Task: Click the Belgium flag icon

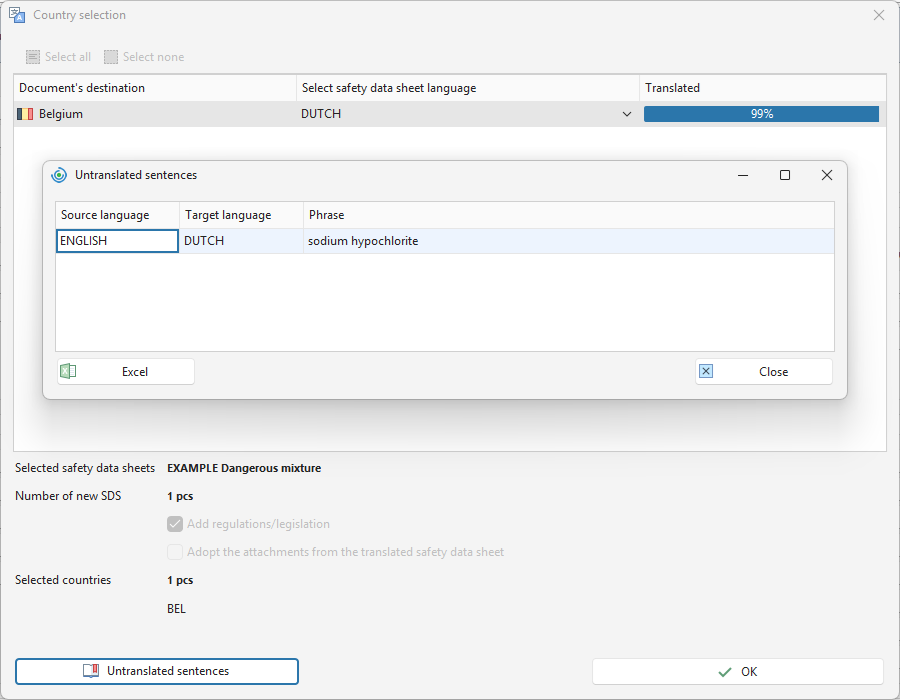Action: [x=25, y=114]
